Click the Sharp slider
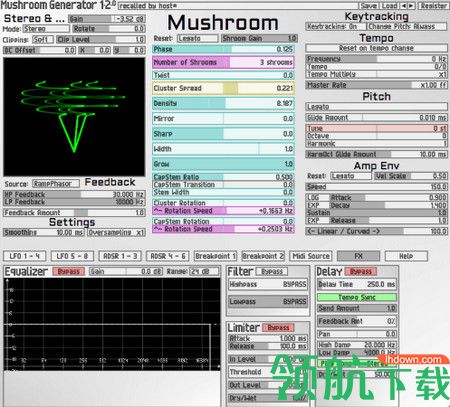 [x=223, y=134]
